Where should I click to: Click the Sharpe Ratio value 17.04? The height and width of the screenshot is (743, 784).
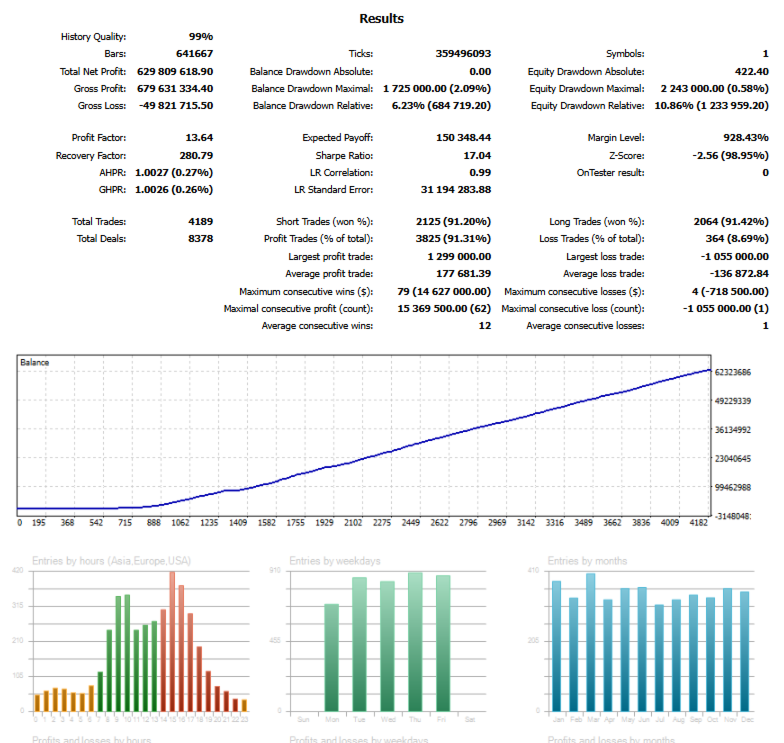click(x=477, y=156)
